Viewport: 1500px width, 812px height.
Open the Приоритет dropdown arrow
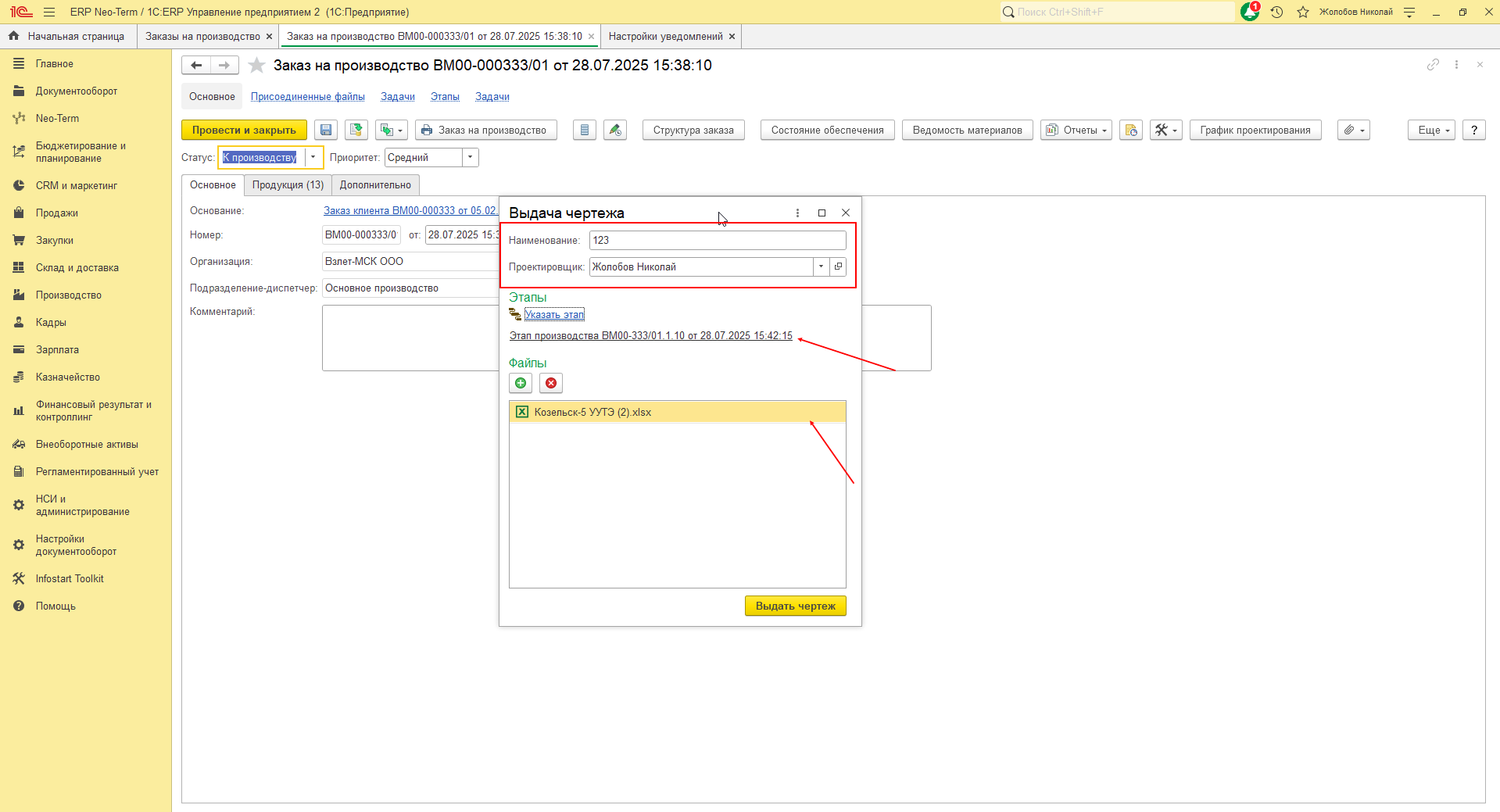[470, 158]
